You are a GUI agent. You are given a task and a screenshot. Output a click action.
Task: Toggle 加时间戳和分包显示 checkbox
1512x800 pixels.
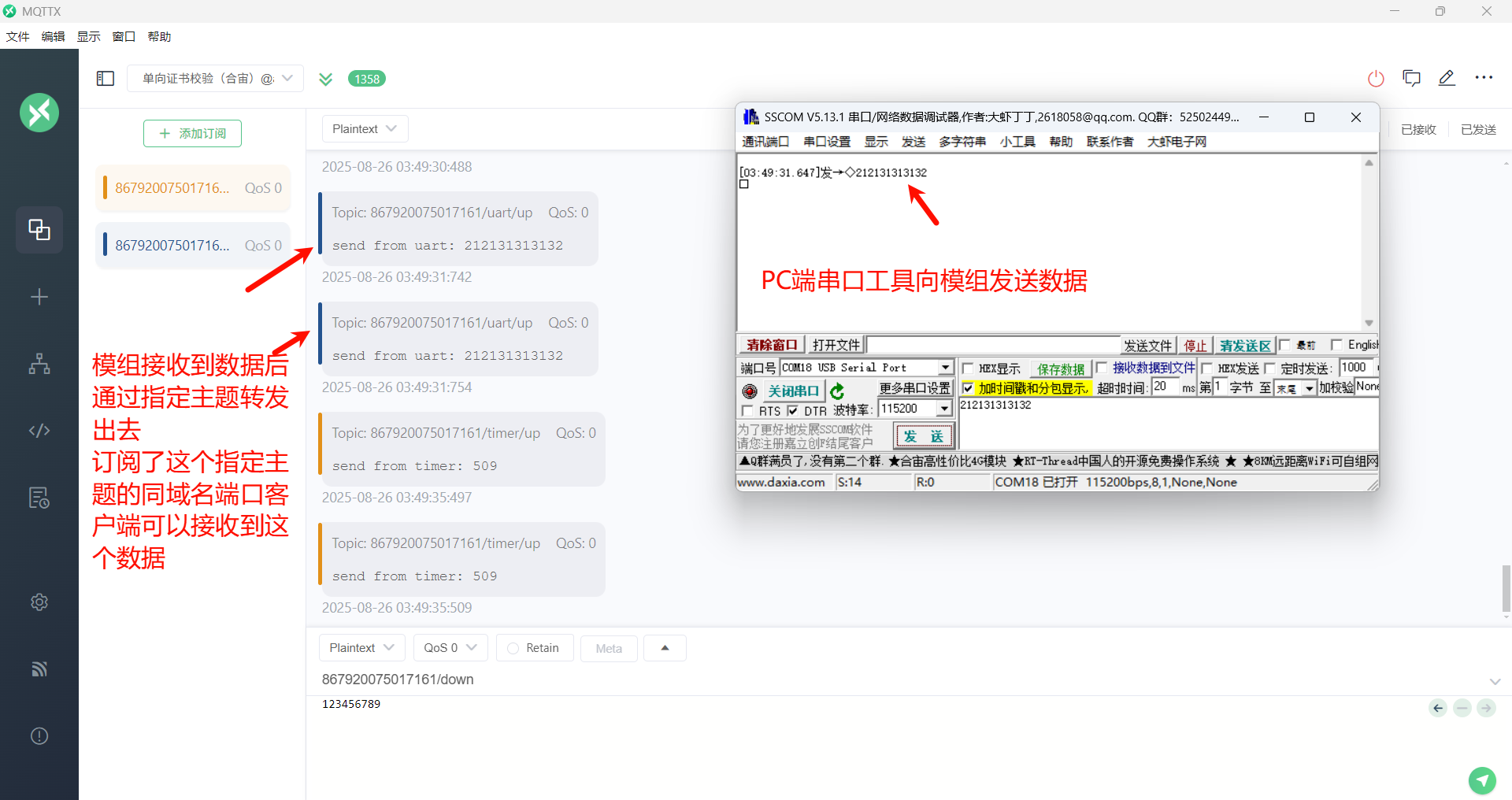pyautogui.click(x=968, y=388)
